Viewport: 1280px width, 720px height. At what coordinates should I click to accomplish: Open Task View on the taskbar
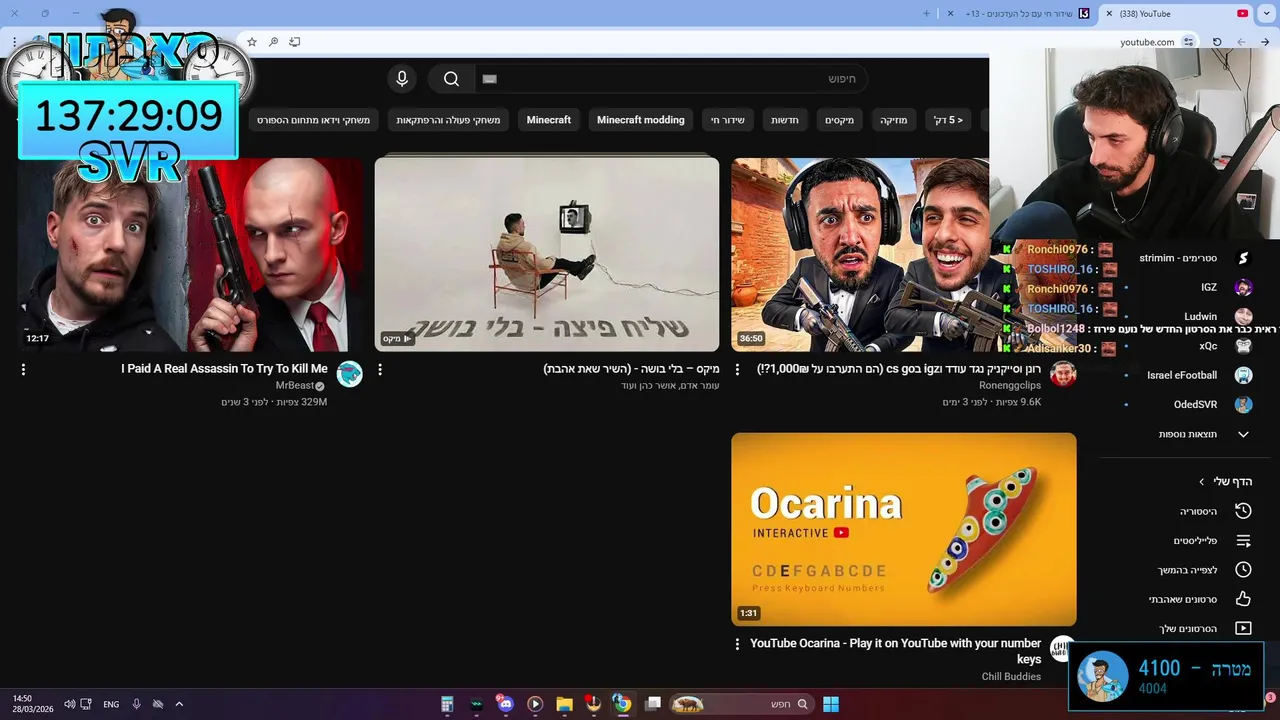point(653,704)
